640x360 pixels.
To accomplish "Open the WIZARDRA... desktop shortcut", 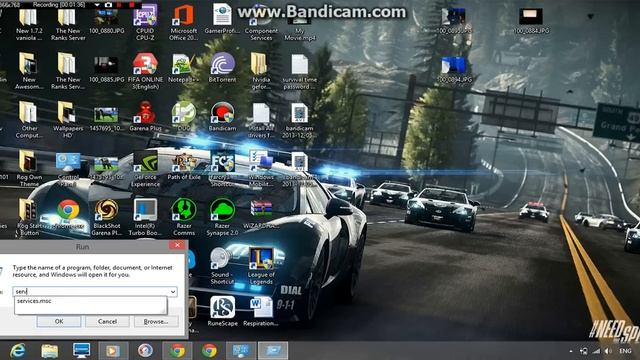I will pos(261,214).
